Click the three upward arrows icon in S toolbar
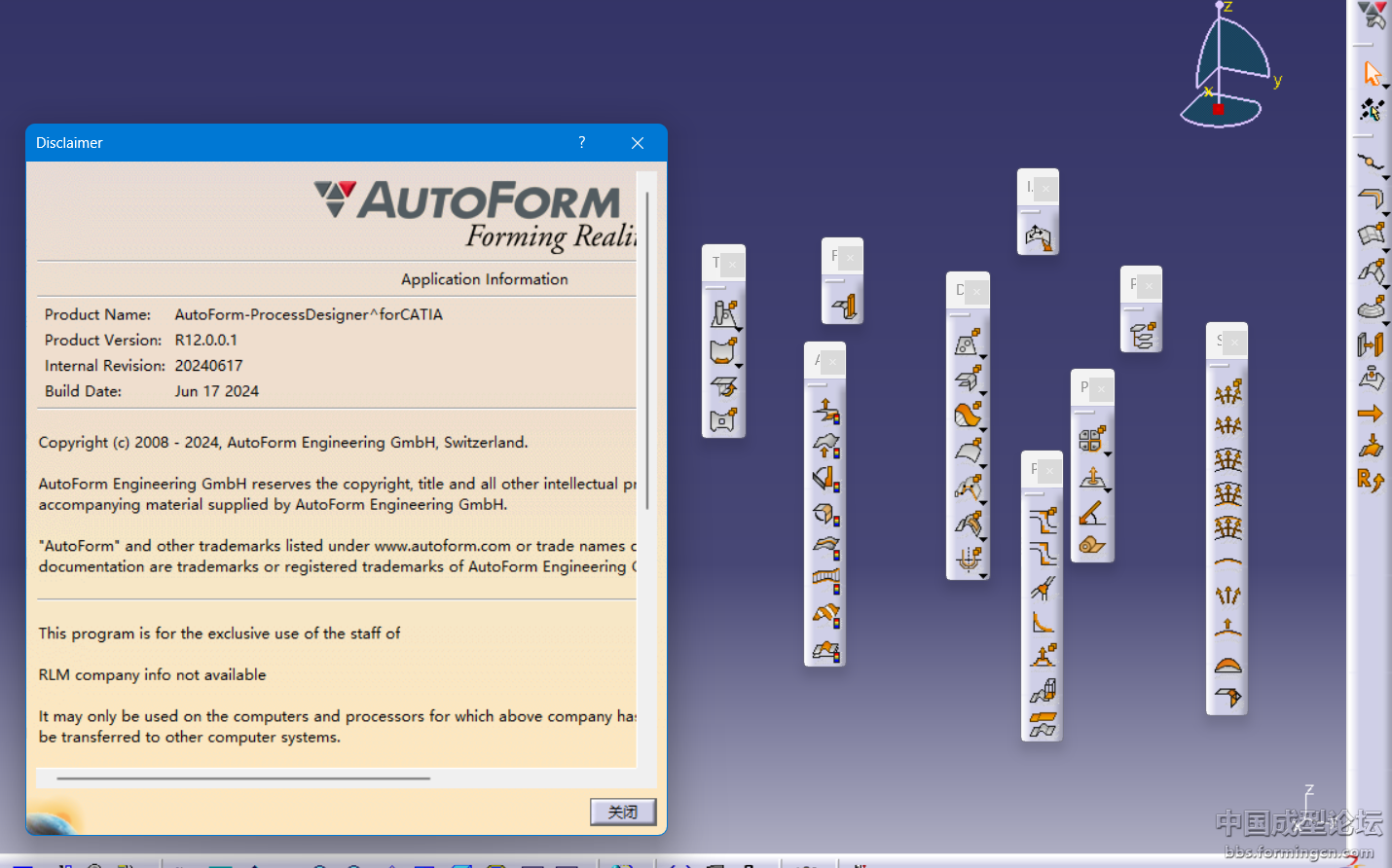This screenshot has width=1392, height=868. point(1228,595)
